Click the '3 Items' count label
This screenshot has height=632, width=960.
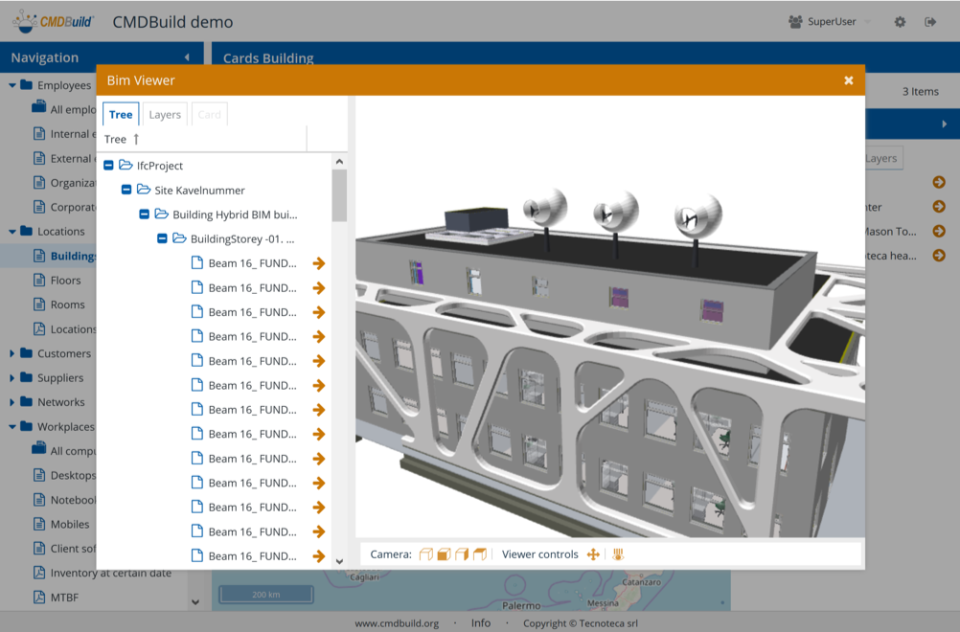click(920, 91)
